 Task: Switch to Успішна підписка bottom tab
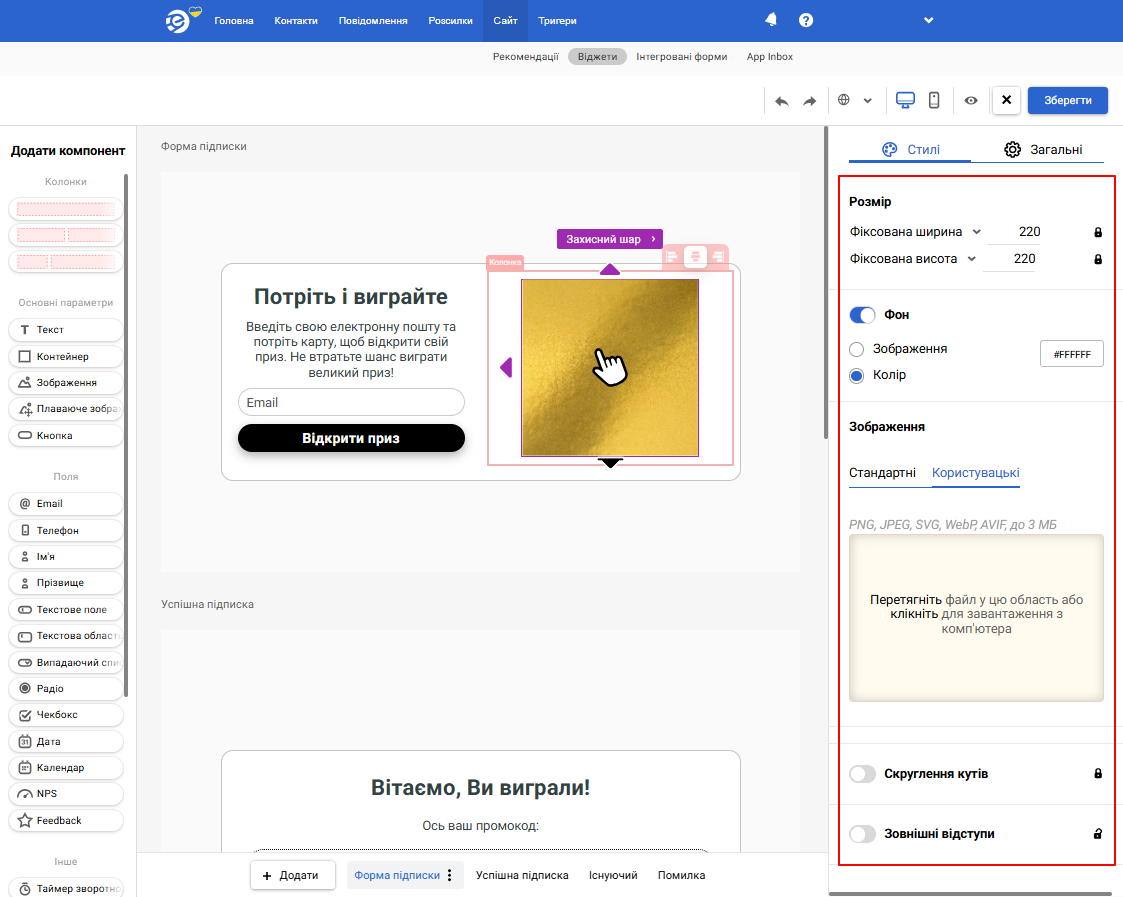pyautogui.click(x=522, y=876)
